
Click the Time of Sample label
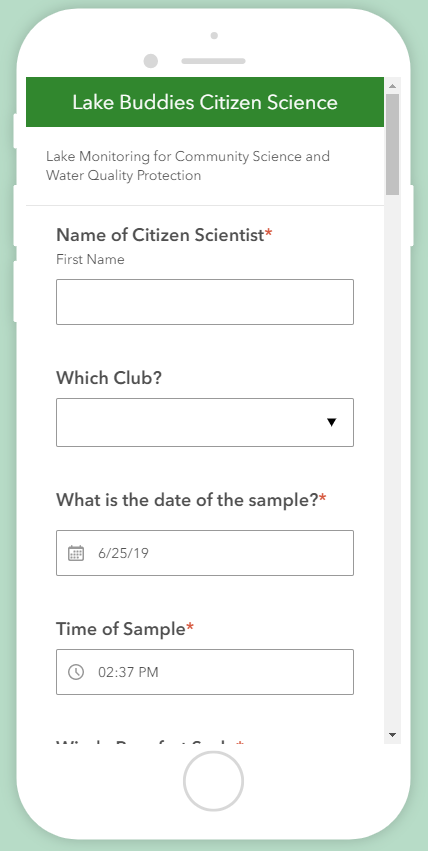125,629
